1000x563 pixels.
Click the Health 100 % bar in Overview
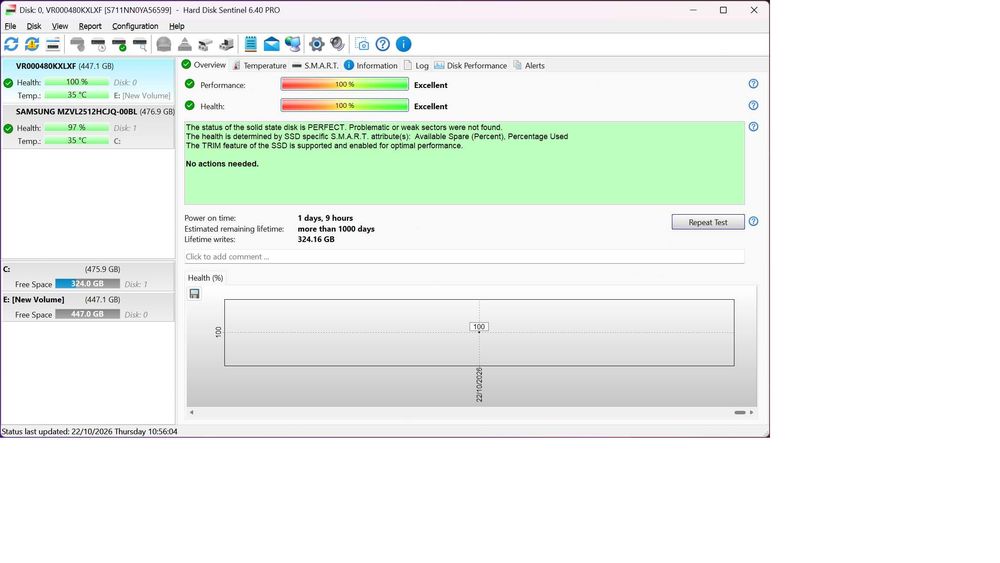pyautogui.click(x=344, y=106)
